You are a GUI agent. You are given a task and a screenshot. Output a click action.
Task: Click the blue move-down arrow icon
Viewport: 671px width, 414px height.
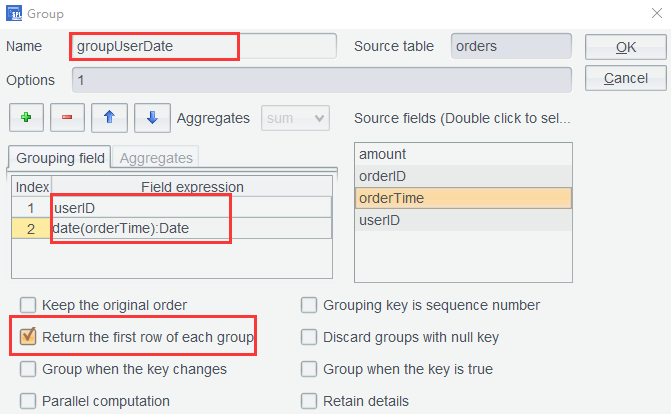tap(151, 117)
